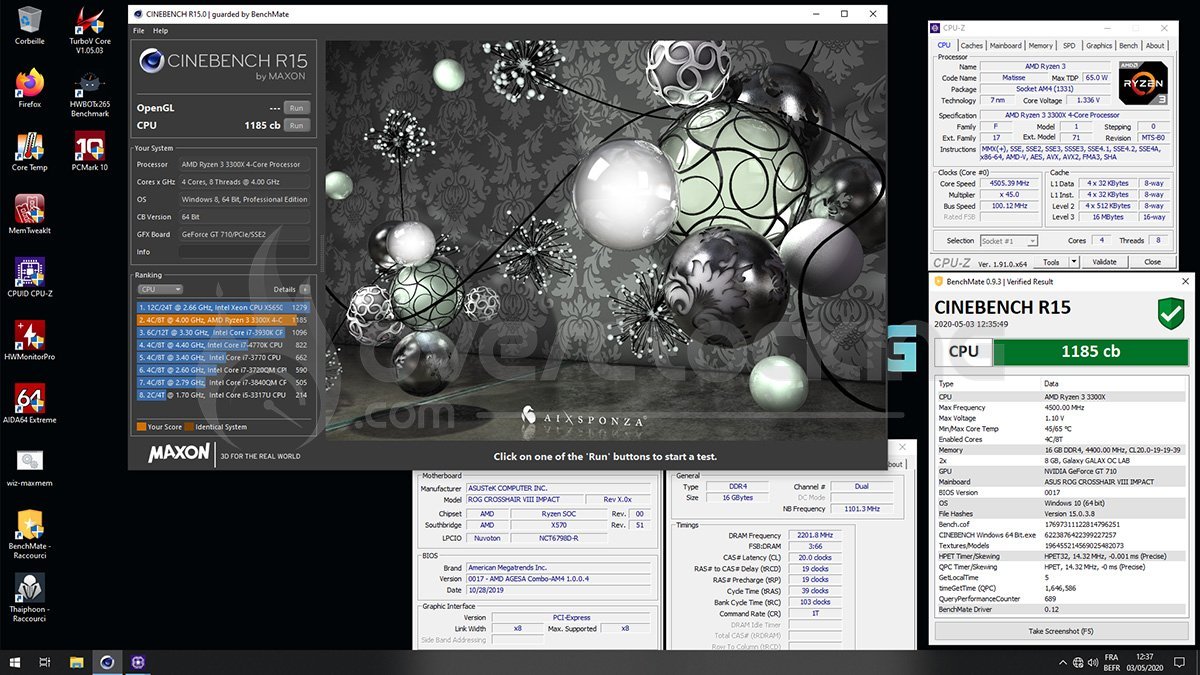Select ranking entry Intel Core i7-3720QM
Viewport: 1200px width, 675px height.
225,370
